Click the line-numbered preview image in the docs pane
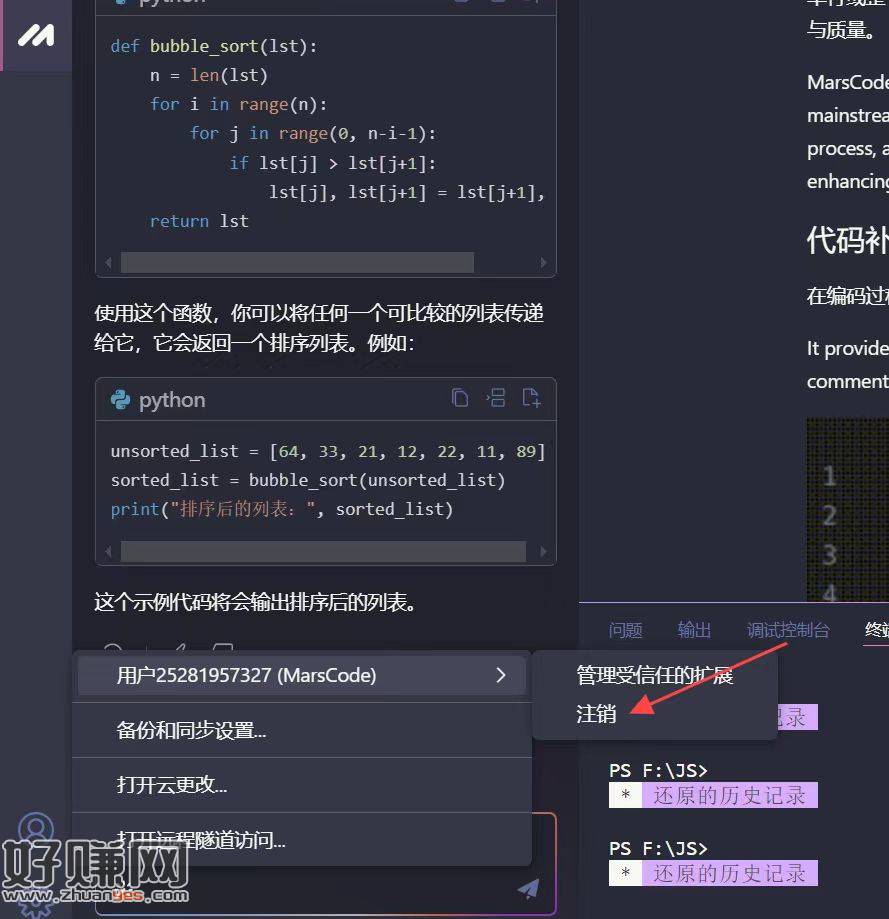Viewport: 889px width, 919px height. (847, 509)
